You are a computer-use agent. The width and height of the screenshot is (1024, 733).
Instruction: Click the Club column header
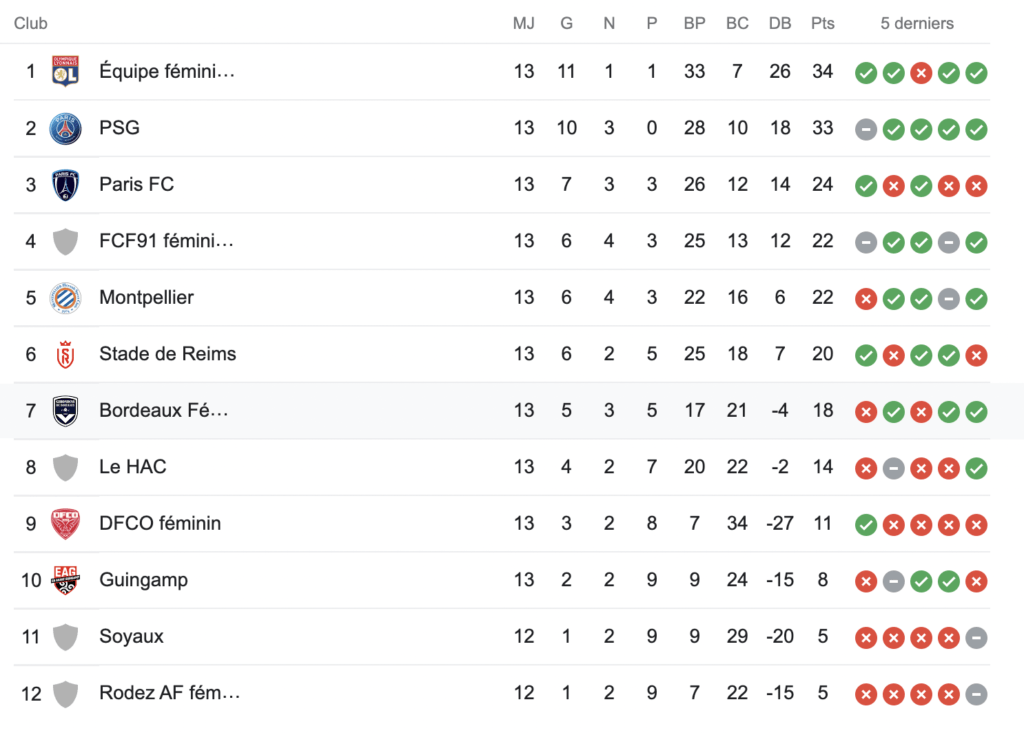[x=31, y=24]
